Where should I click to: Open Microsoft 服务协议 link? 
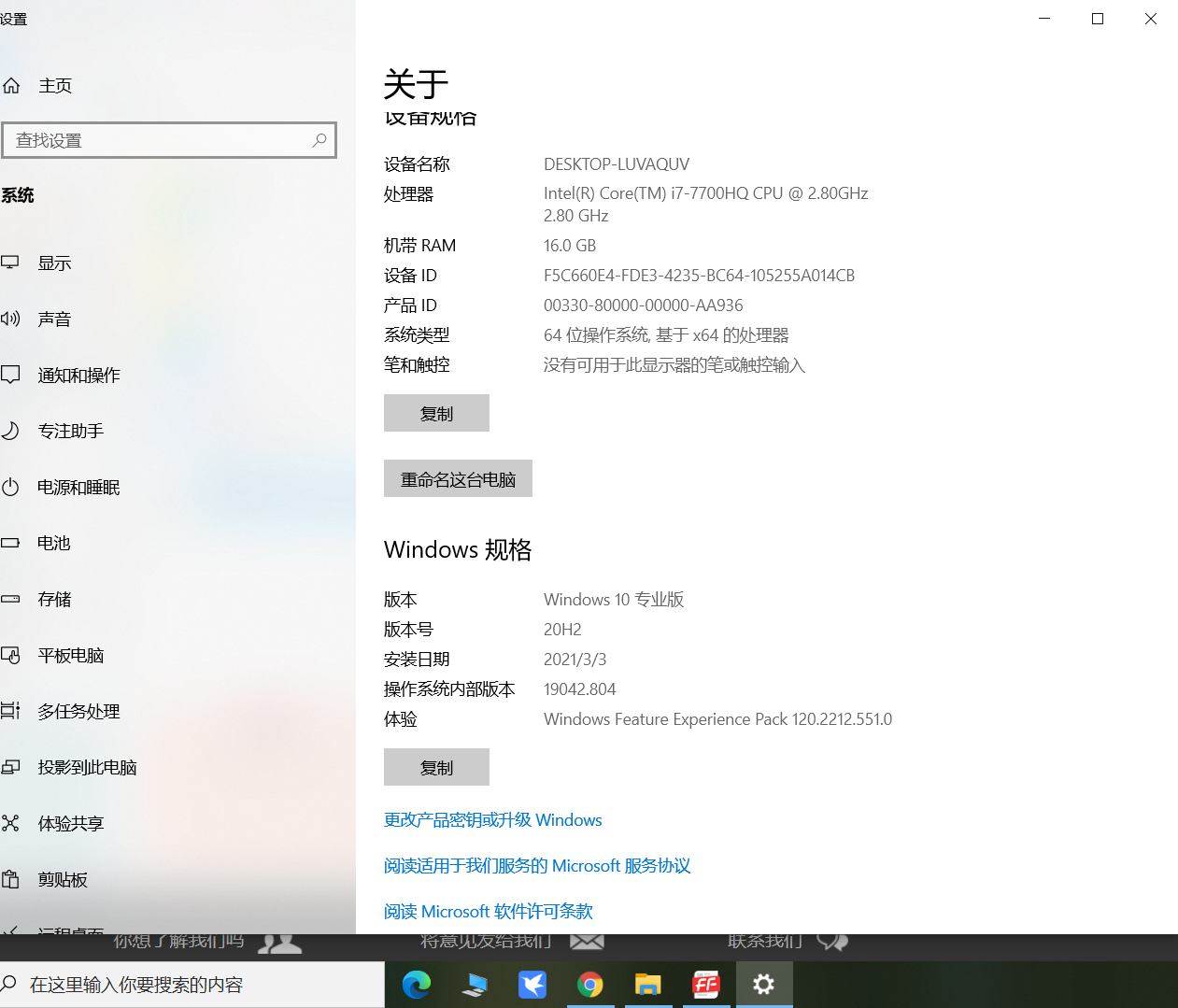pyautogui.click(x=537, y=866)
